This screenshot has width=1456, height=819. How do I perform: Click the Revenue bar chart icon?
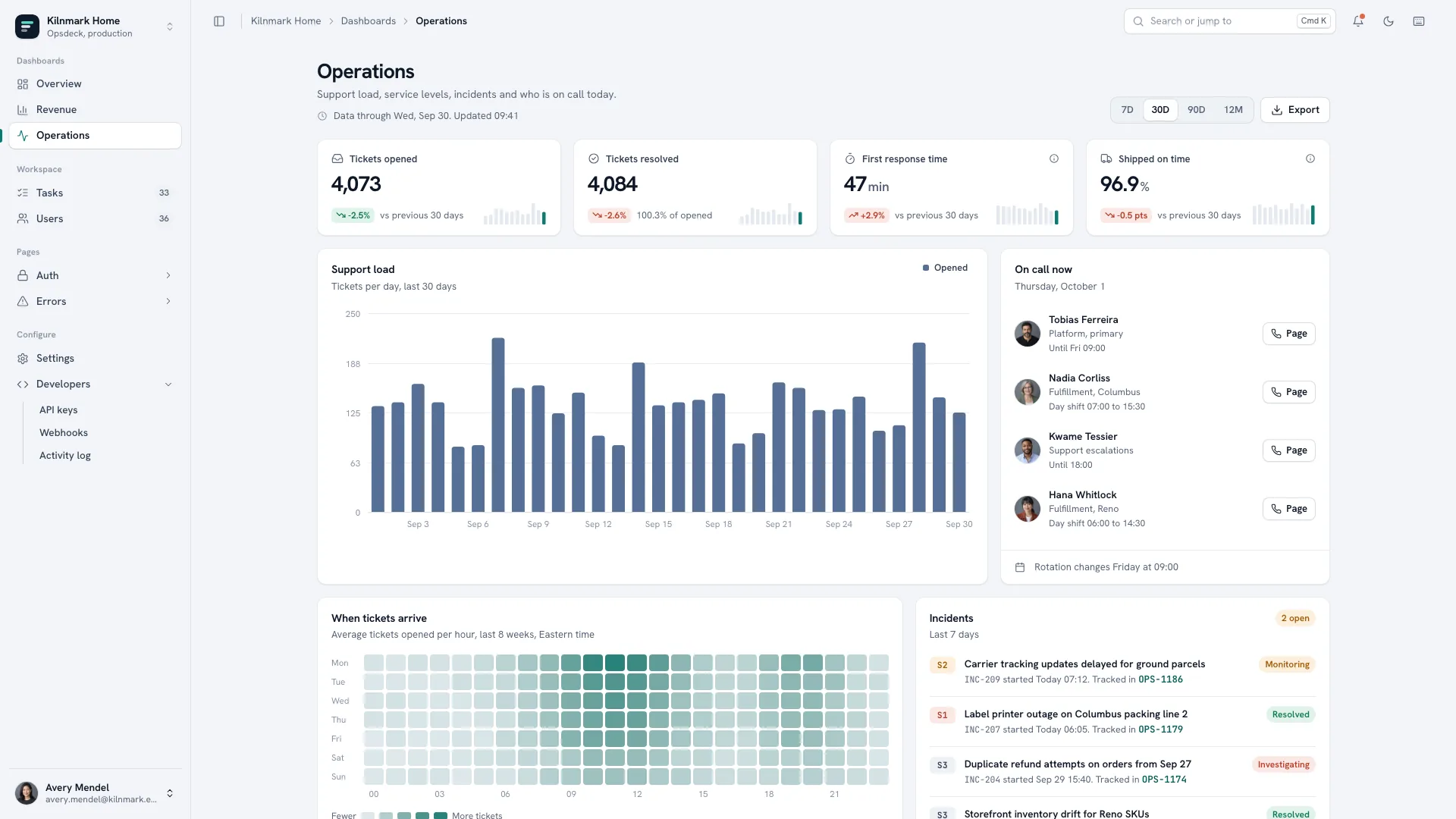23,110
